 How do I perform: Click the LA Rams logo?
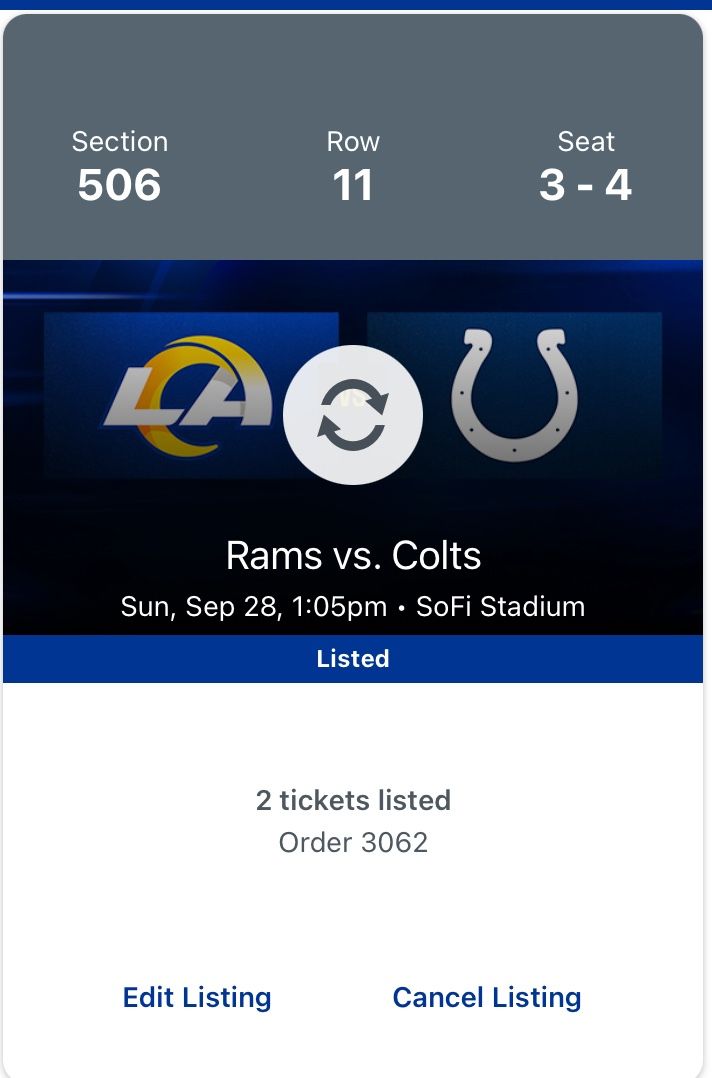click(188, 396)
